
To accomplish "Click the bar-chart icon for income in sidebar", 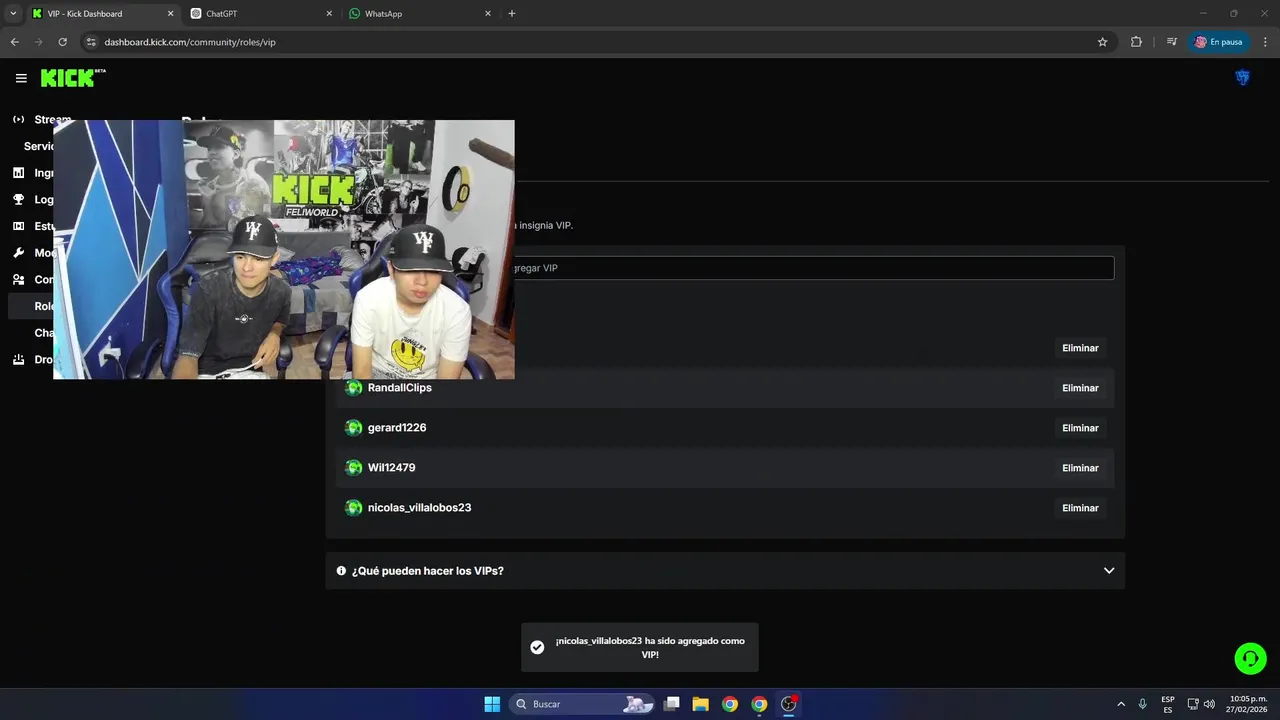I will click(18, 173).
